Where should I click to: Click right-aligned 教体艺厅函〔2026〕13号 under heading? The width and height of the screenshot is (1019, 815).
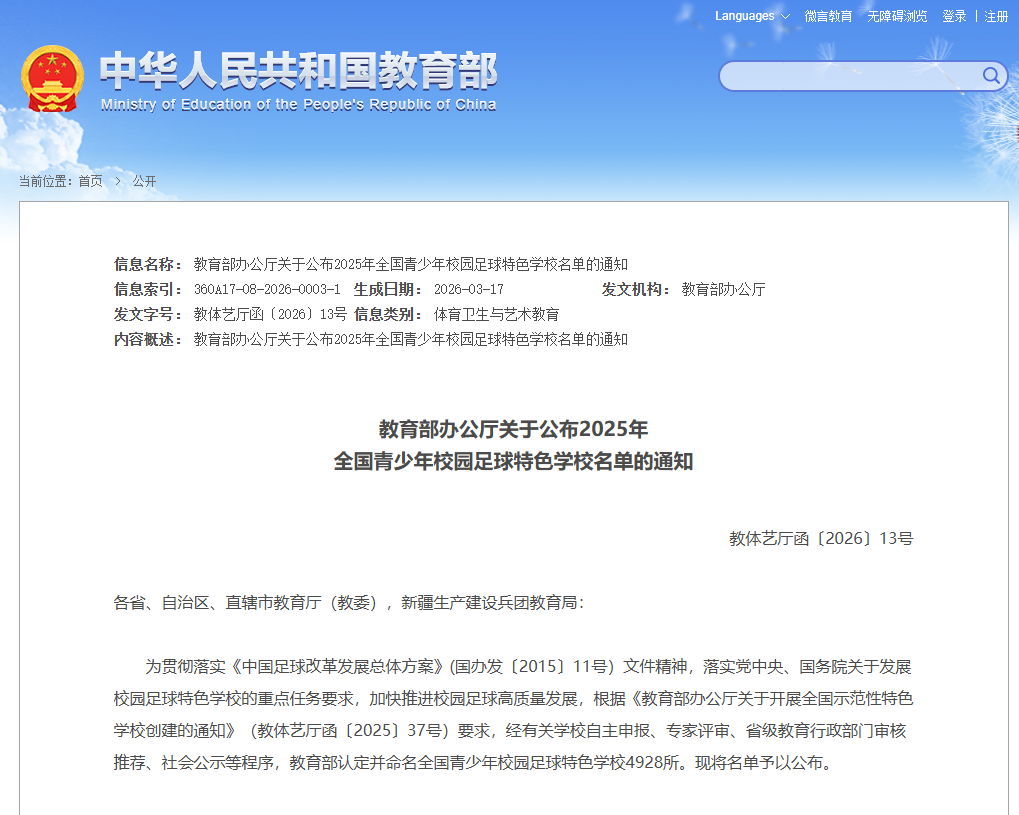(821, 539)
